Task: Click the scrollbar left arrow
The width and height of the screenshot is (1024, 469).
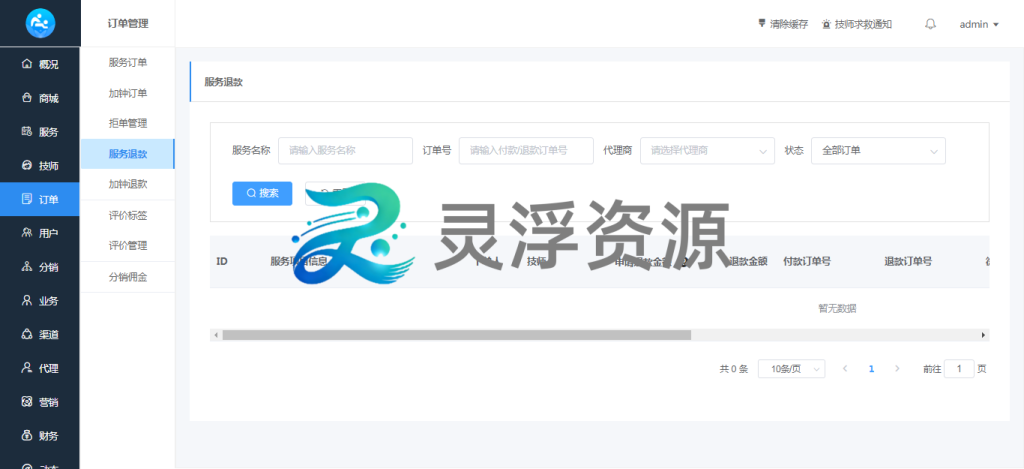Action: pos(216,335)
